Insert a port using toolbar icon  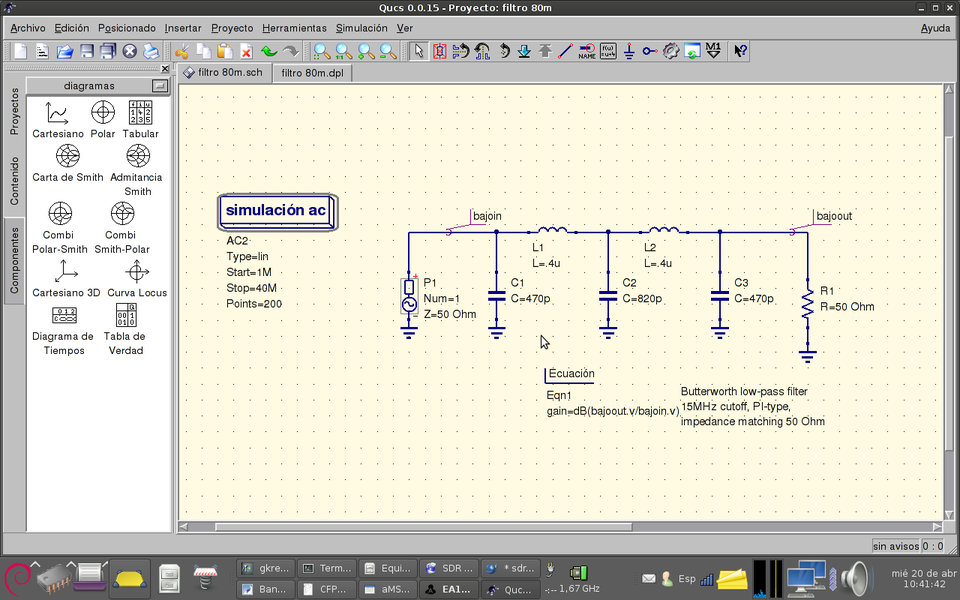pos(650,50)
